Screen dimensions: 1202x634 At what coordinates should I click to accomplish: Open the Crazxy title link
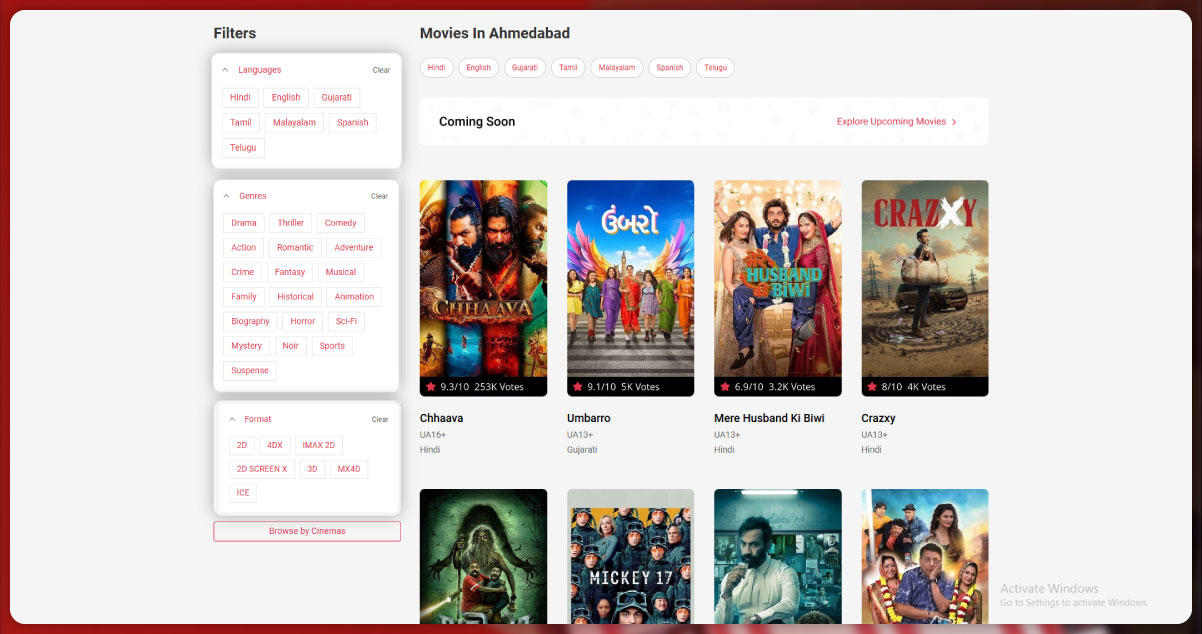pyautogui.click(x=878, y=418)
